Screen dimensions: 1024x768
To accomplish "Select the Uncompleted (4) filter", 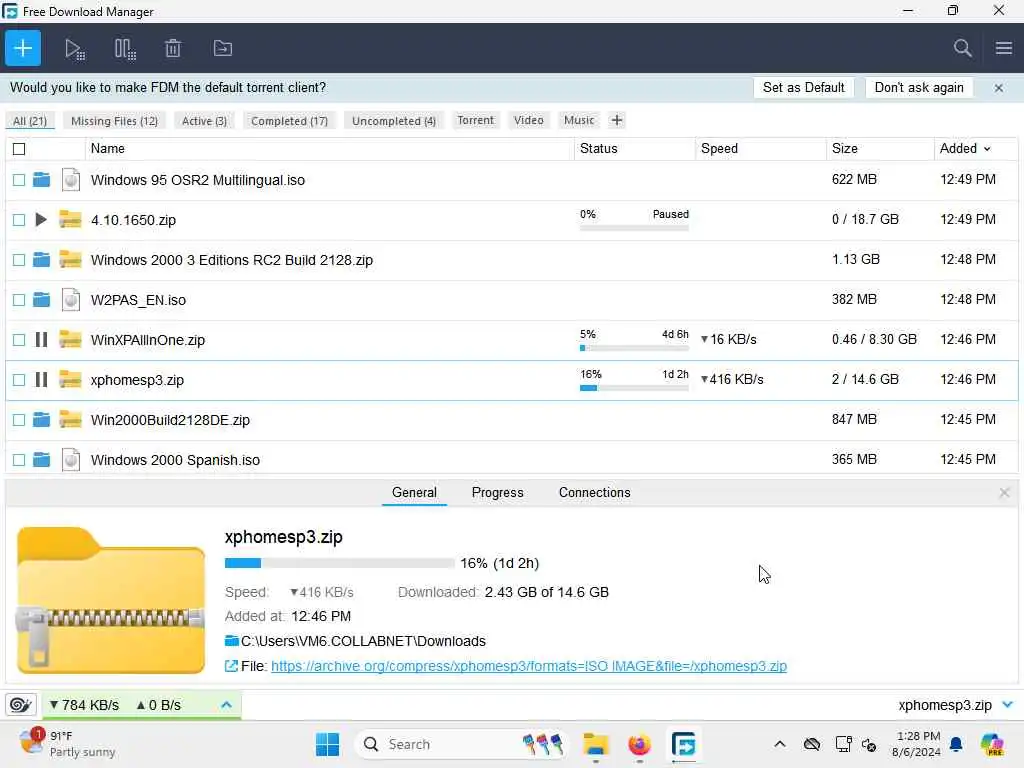I will pyautogui.click(x=394, y=121).
